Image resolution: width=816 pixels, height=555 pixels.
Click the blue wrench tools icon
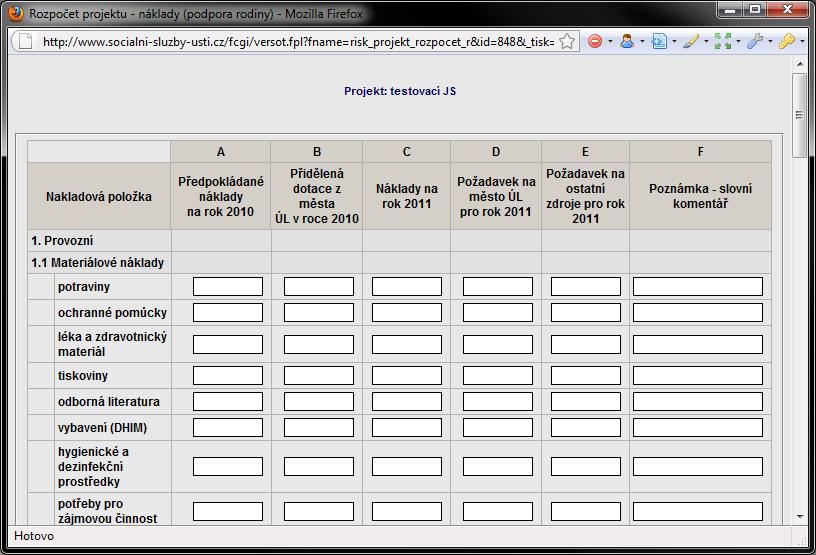(x=755, y=41)
